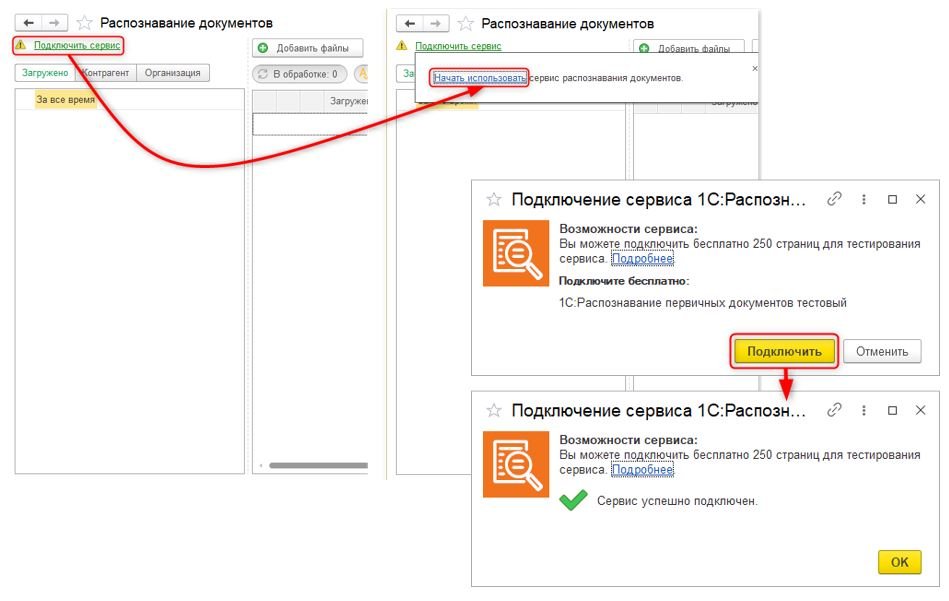Close the Начать использовать popup with its x
The height and width of the screenshot is (601, 949).
coord(754,69)
